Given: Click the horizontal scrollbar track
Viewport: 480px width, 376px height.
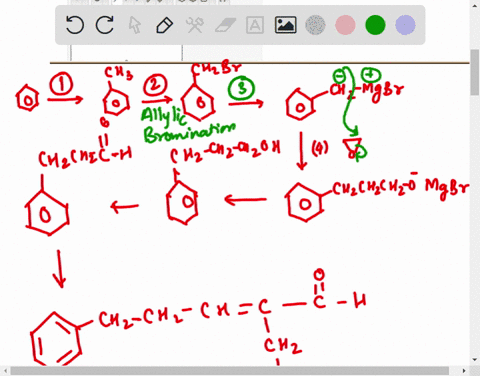Looking at the screenshot, I should [234, 371].
